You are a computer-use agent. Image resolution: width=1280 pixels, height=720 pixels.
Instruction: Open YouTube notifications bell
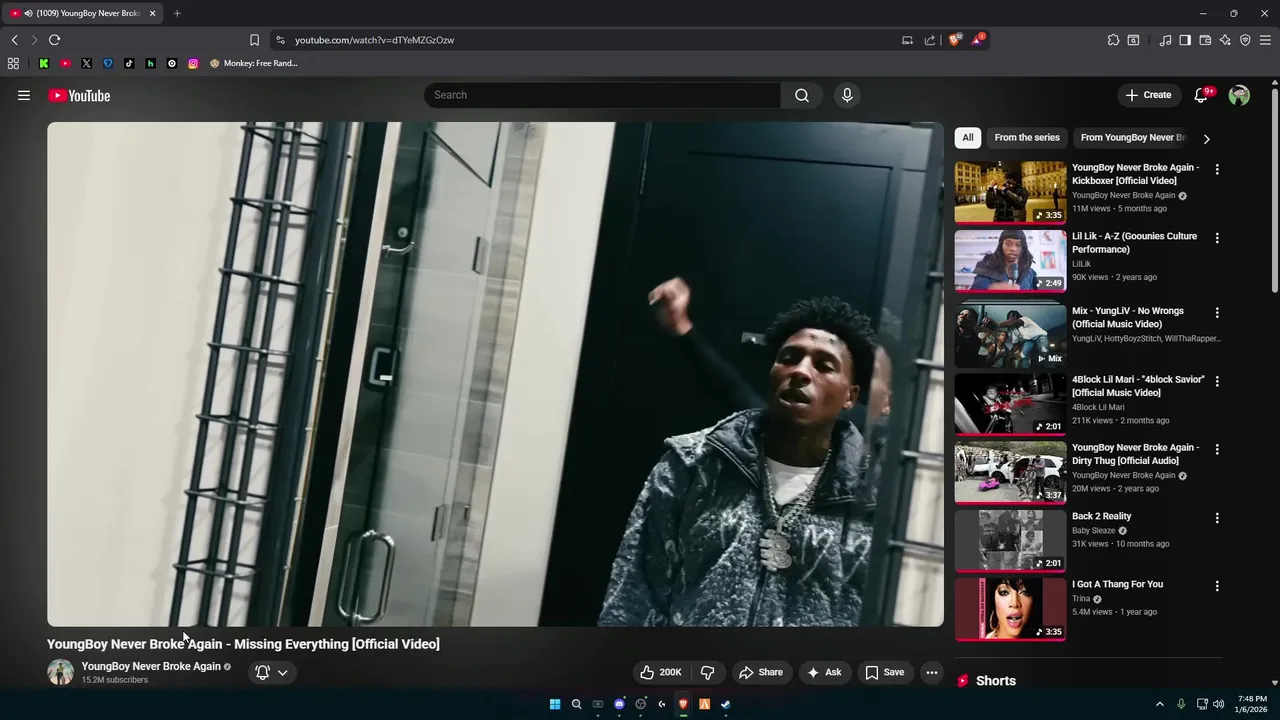coord(1202,95)
